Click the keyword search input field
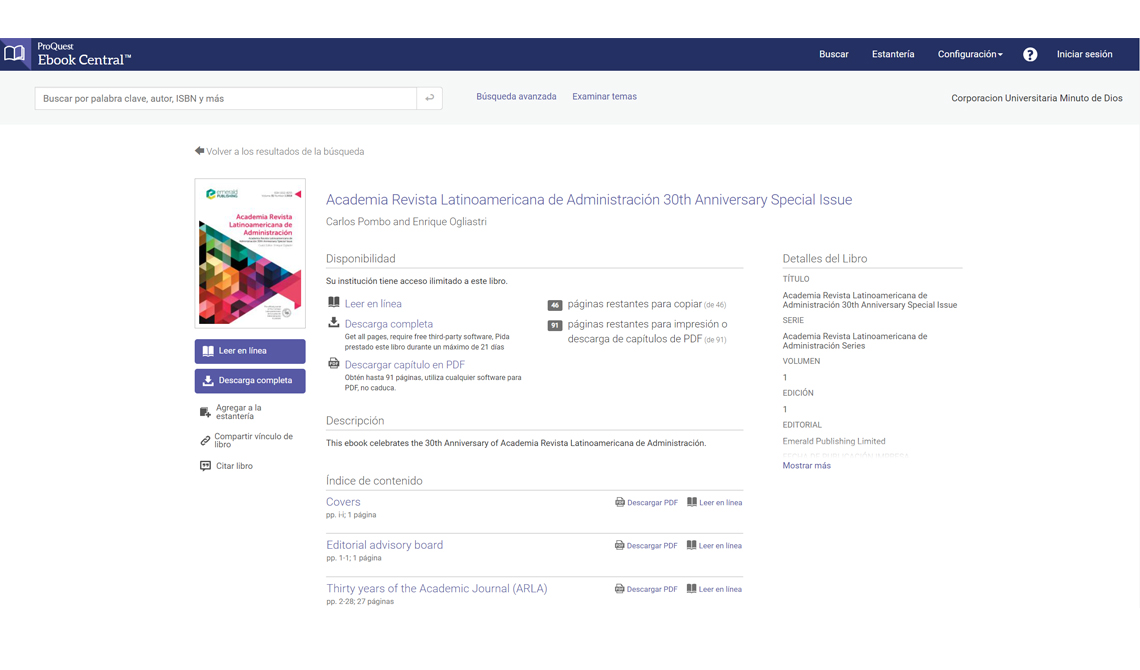 pos(225,98)
